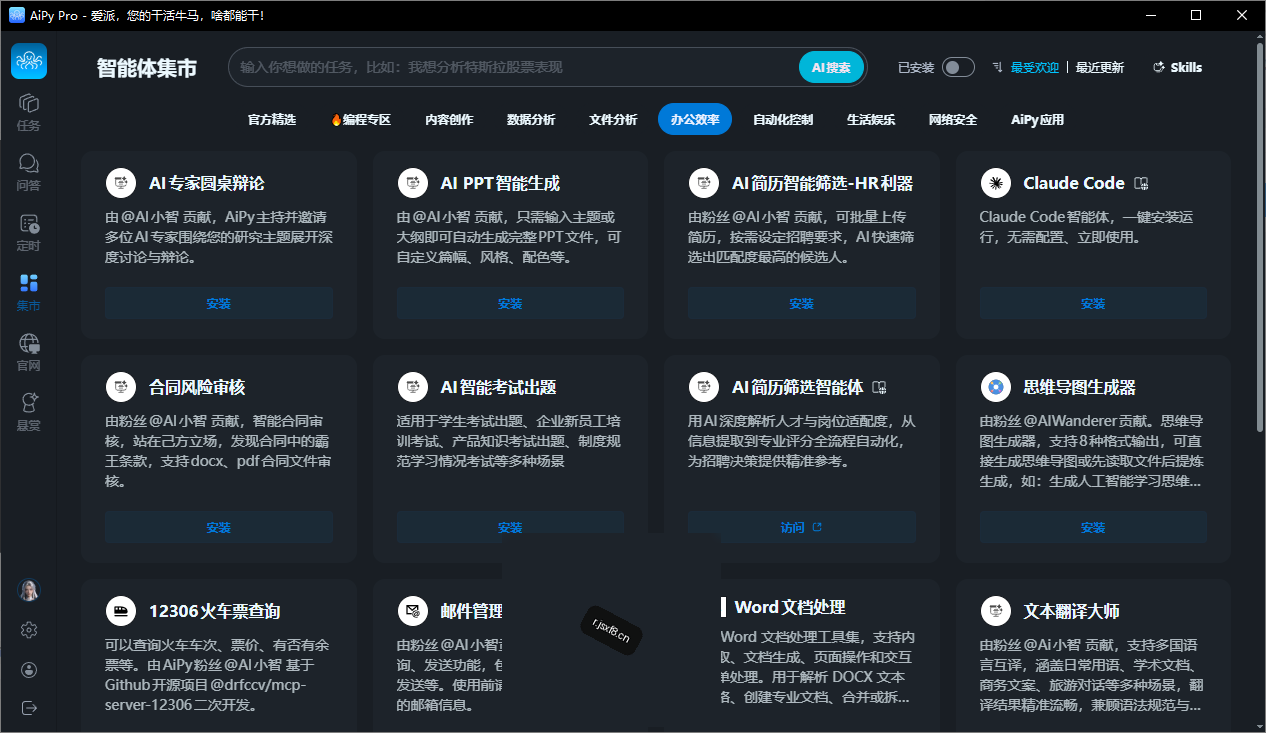
Task: Install the AI智能考试出题 agent
Action: (x=510, y=527)
